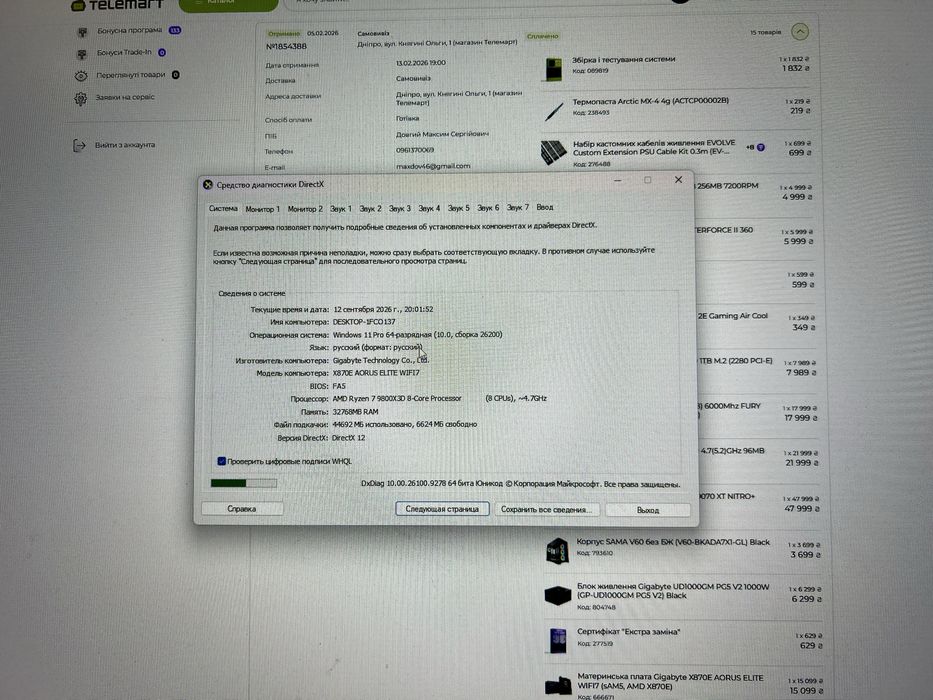Viewport: 933px width, 700px height.
Task: Click model X870E AORUS ELITE WIFI7 text
Action: [376, 373]
